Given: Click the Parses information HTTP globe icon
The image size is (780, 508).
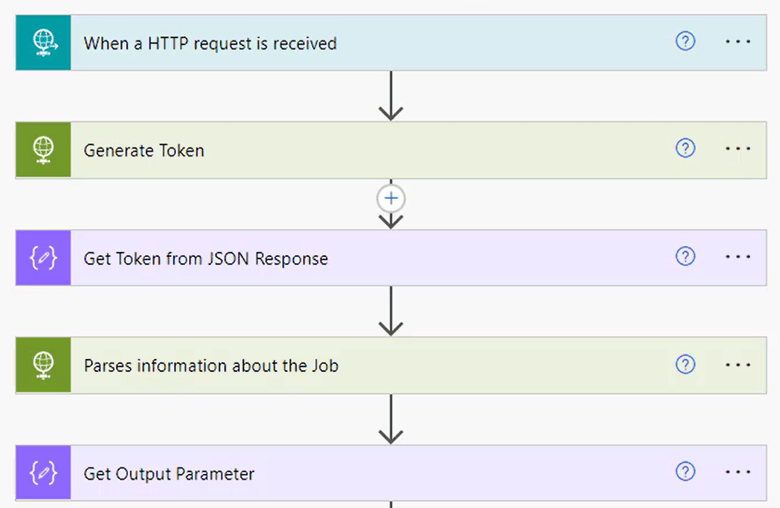Looking at the screenshot, I should [x=43, y=365].
